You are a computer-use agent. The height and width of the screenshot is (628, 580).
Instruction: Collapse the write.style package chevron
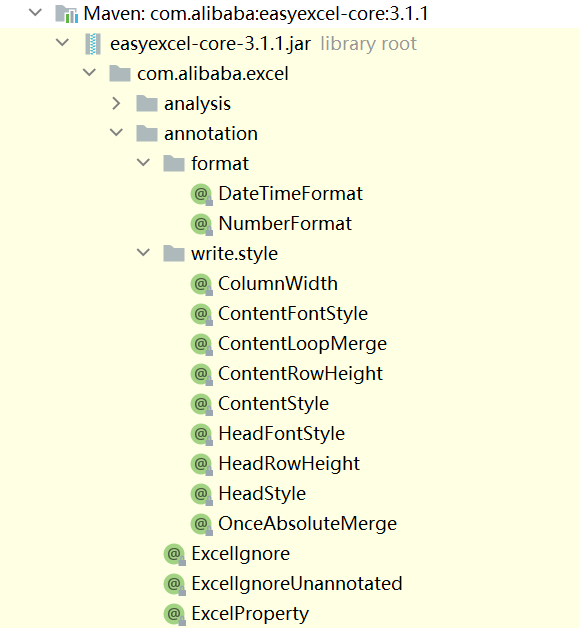(x=143, y=253)
